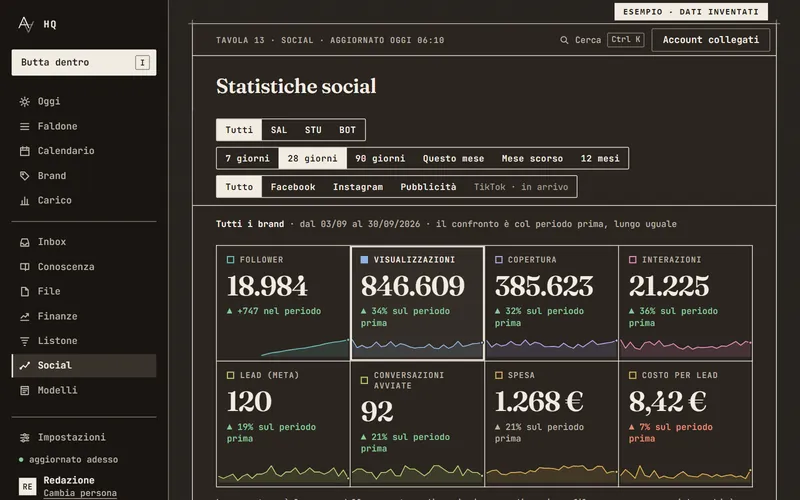Screen dimensions: 800x500
Task: Show only Pubblicità stats
Action: [x=429, y=187]
